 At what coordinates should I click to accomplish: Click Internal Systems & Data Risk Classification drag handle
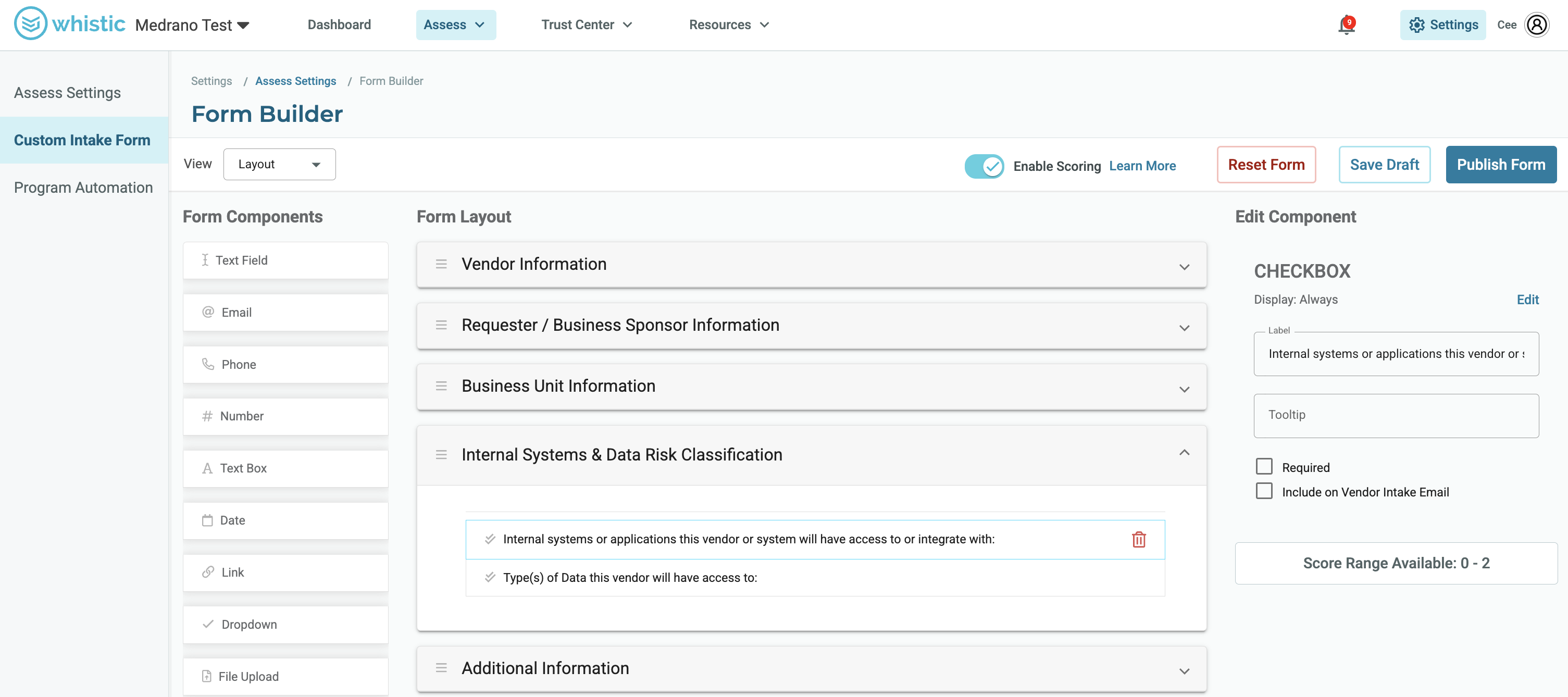click(x=441, y=455)
